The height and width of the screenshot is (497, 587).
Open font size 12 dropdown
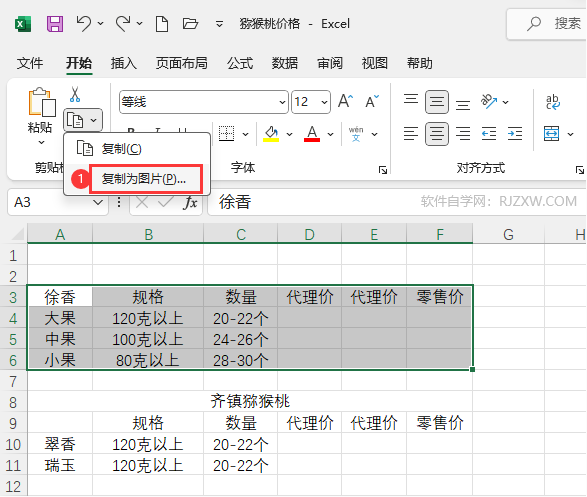tap(324, 102)
